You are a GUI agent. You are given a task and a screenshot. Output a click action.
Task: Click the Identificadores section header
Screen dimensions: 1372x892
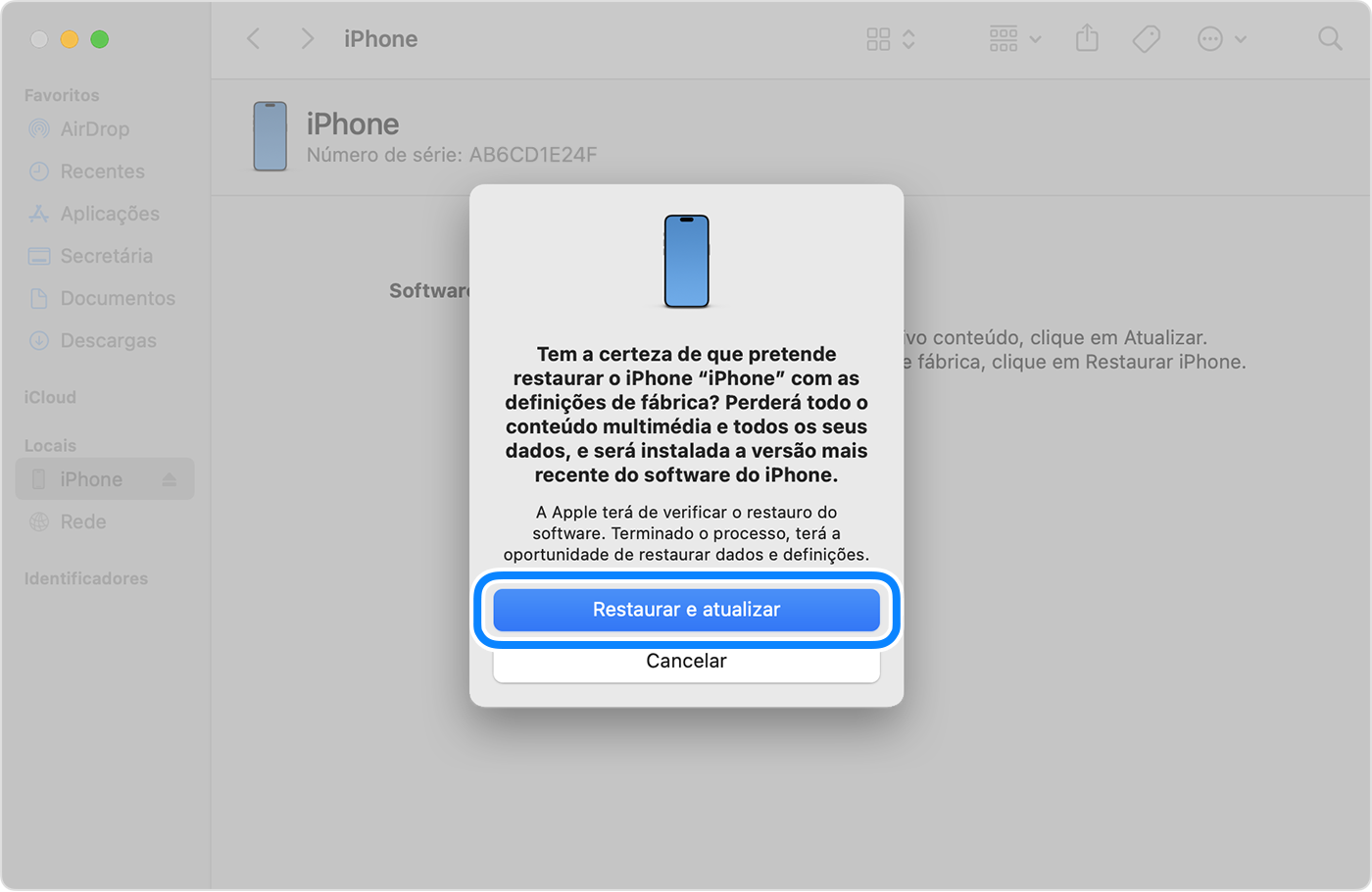pos(86,578)
